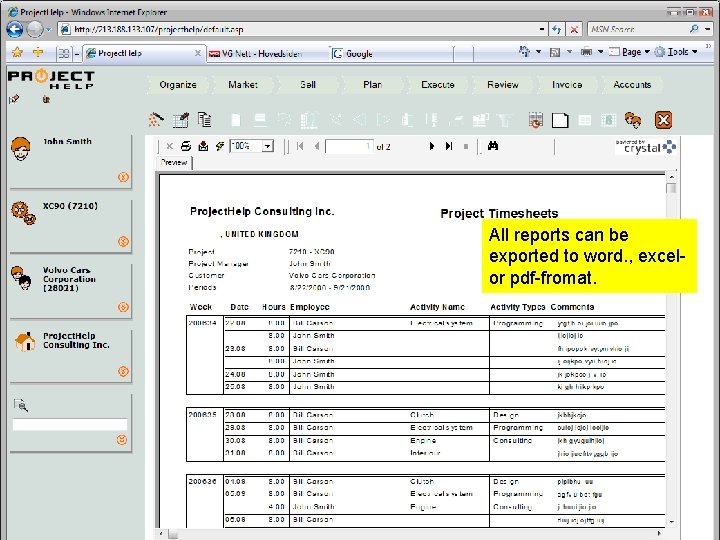The height and width of the screenshot is (540, 720).
Task: Click the sidebar search magnifier icon
Action: [21, 405]
